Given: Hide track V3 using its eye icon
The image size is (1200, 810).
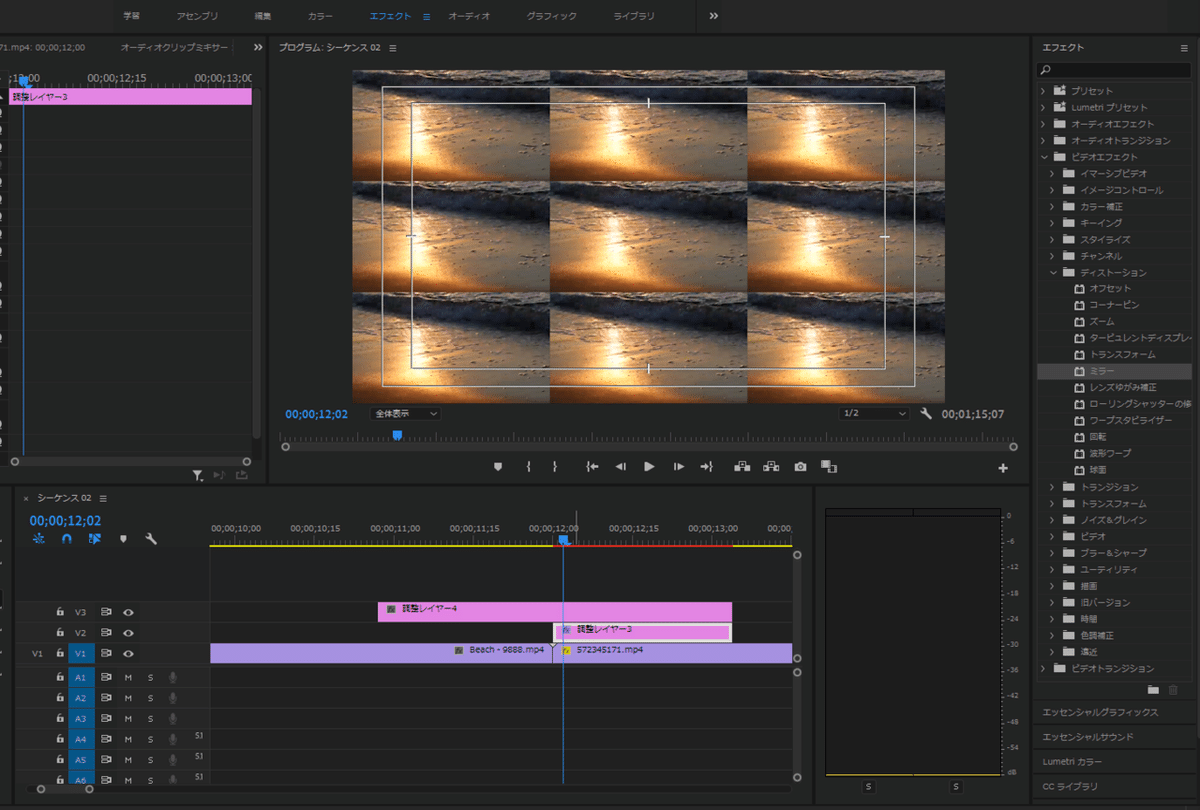Looking at the screenshot, I should click(128, 612).
